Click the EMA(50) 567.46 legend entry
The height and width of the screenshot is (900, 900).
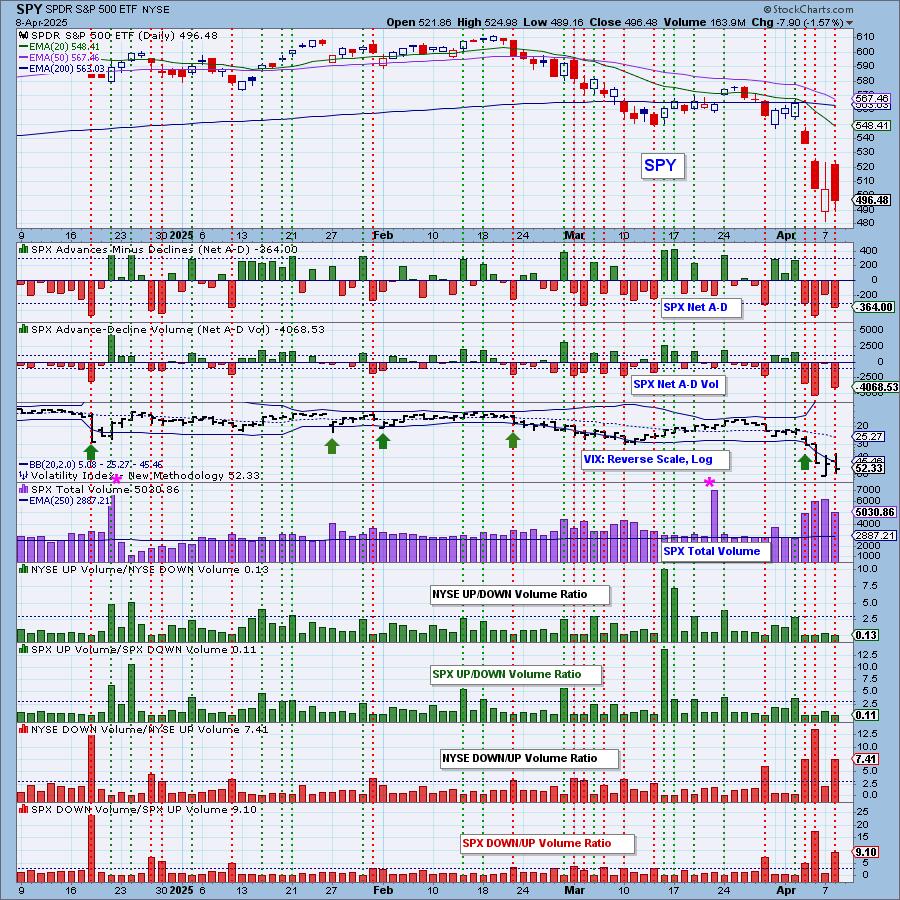[59, 58]
